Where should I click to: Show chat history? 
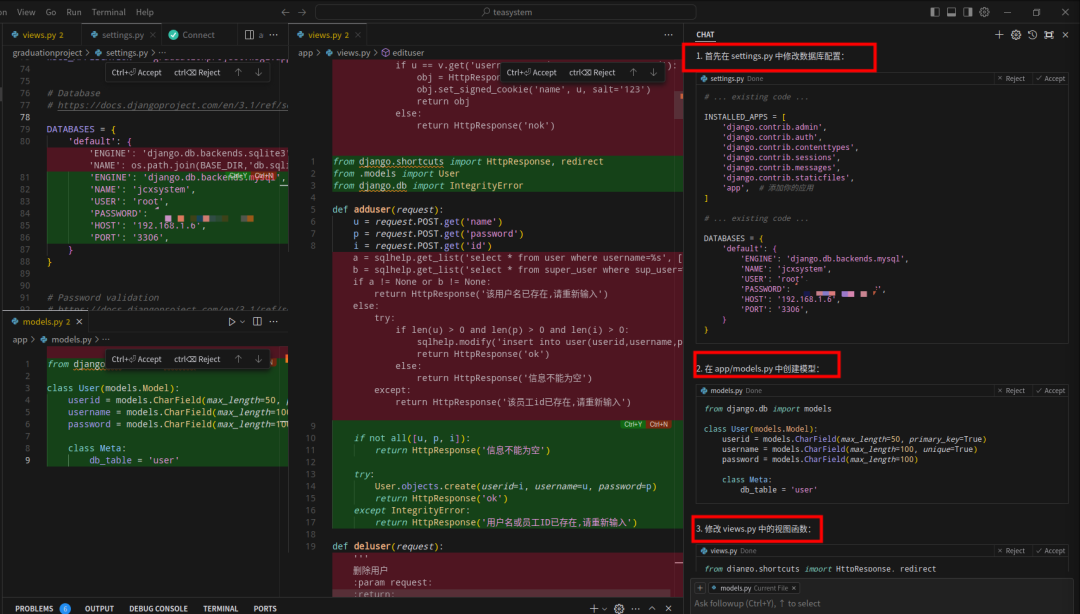[1032, 34]
